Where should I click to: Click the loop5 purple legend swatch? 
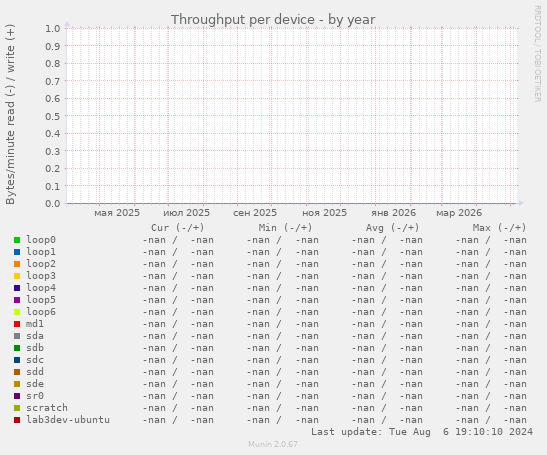17,300
